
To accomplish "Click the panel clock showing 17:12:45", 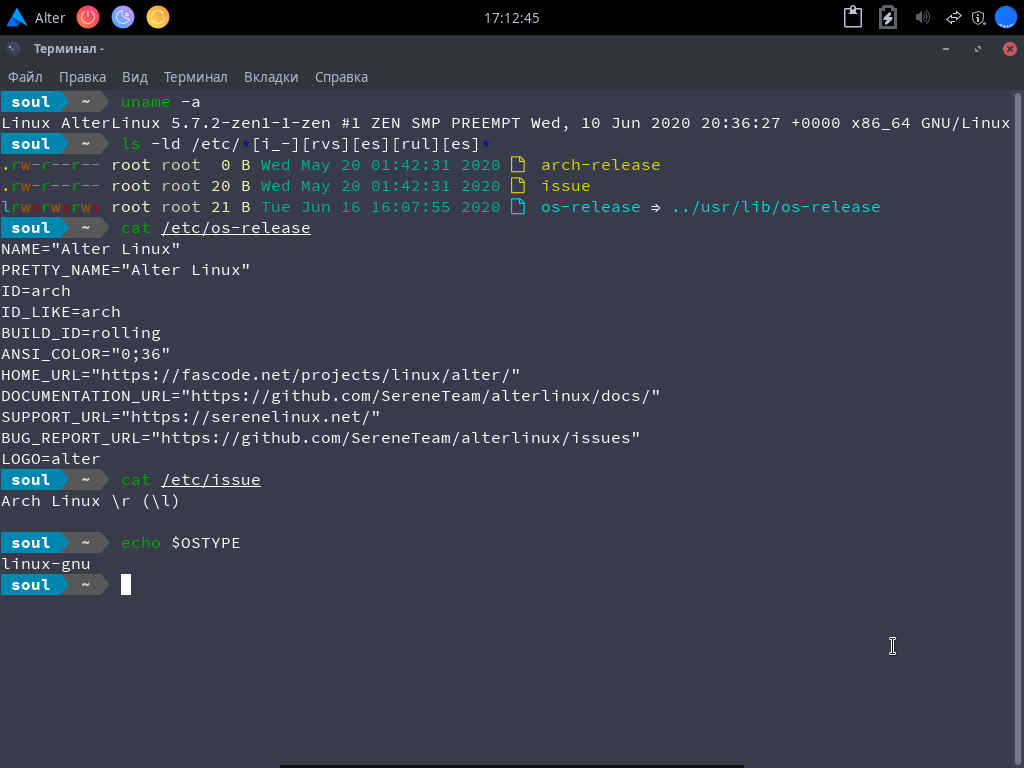I will pos(511,18).
